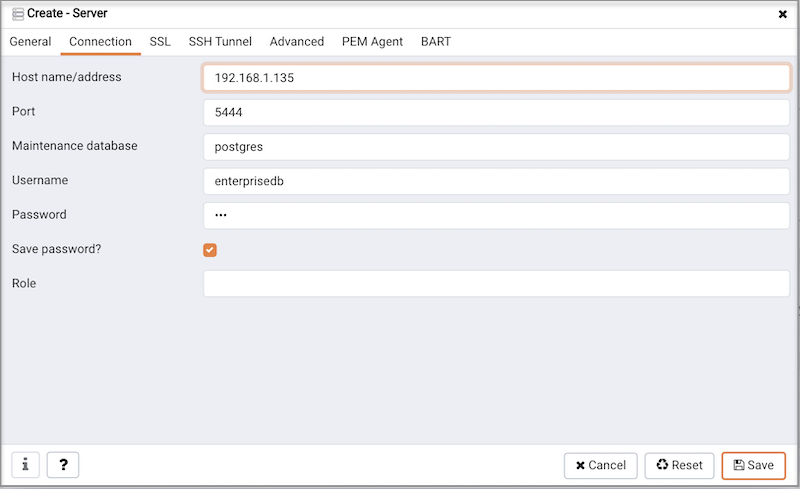This screenshot has height=489, width=800.
Task: Open the PEM Agent tab
Action: 372,42
